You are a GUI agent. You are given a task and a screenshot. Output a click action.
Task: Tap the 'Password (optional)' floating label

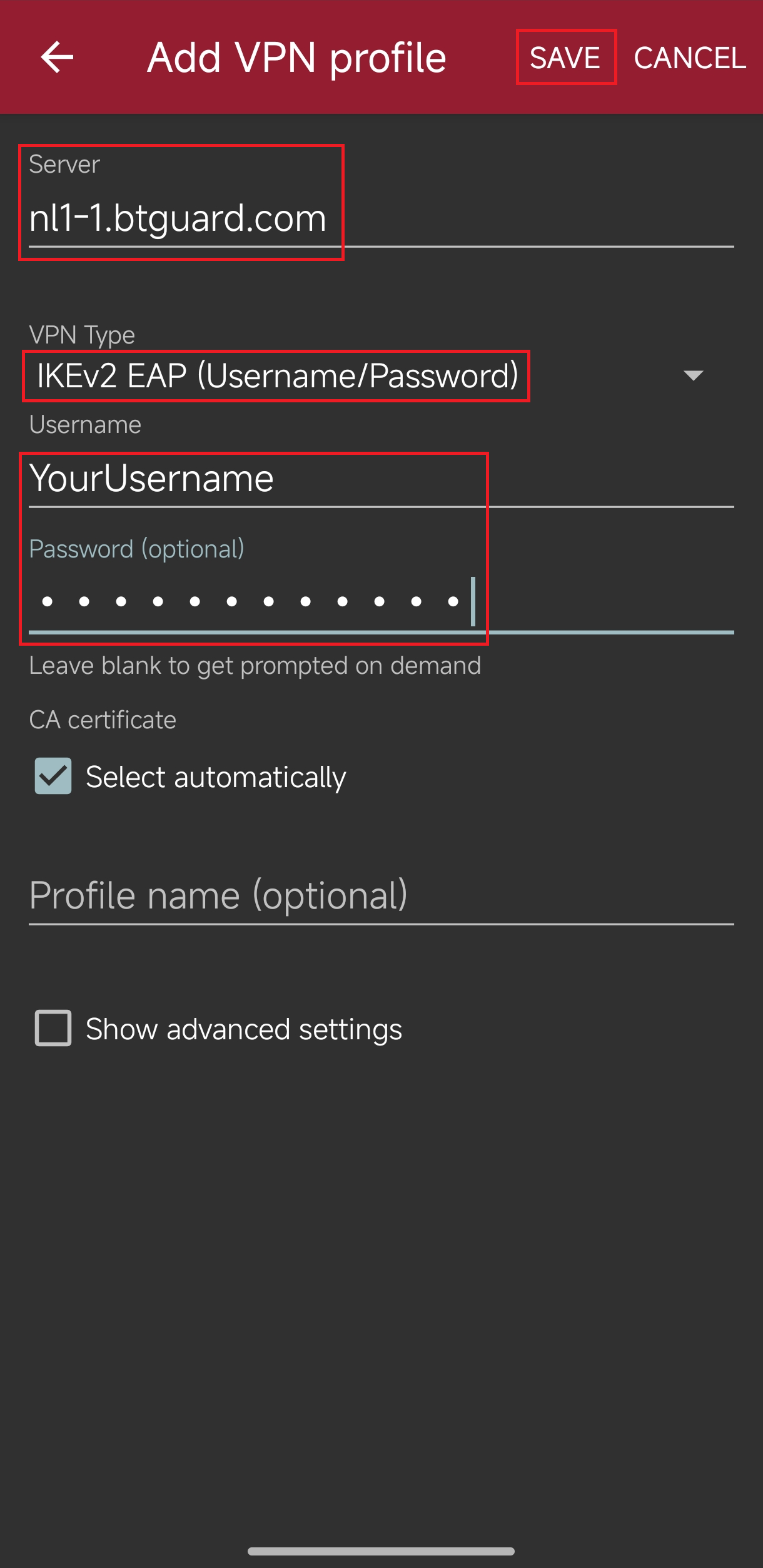click(x=136, y=549)
